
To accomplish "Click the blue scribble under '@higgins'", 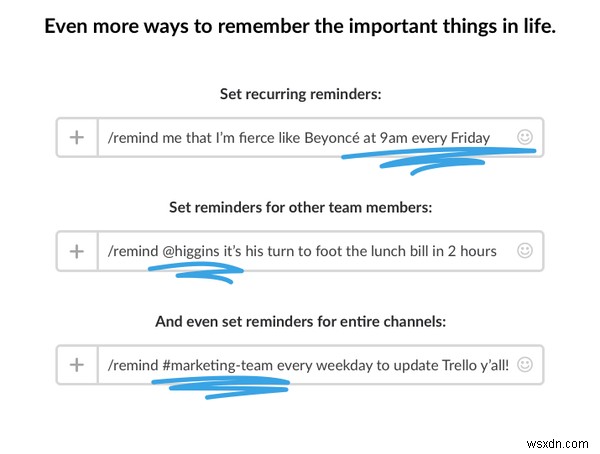I will tap(196, 273).
